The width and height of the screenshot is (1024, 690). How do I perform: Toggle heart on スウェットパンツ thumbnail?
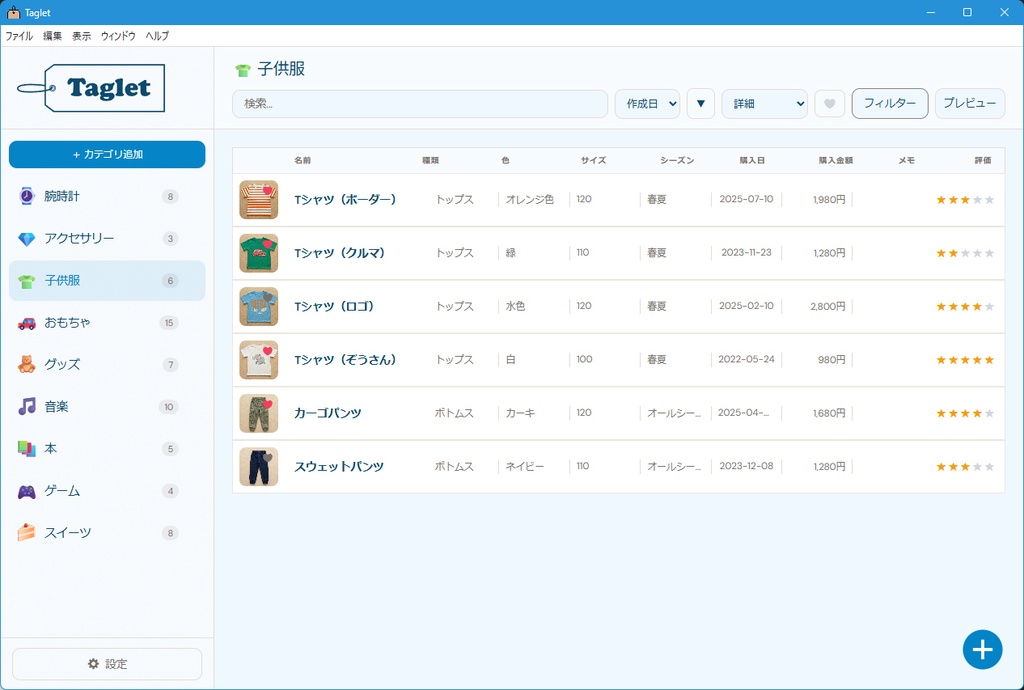click(x=267, y=458)
